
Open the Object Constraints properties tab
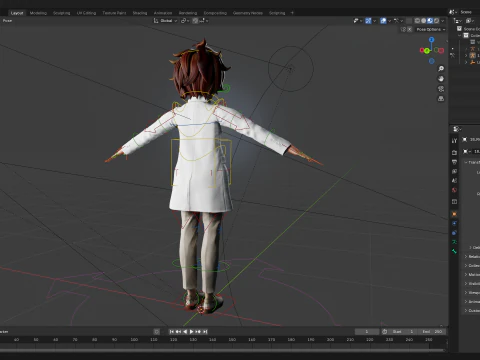point(454,233)
